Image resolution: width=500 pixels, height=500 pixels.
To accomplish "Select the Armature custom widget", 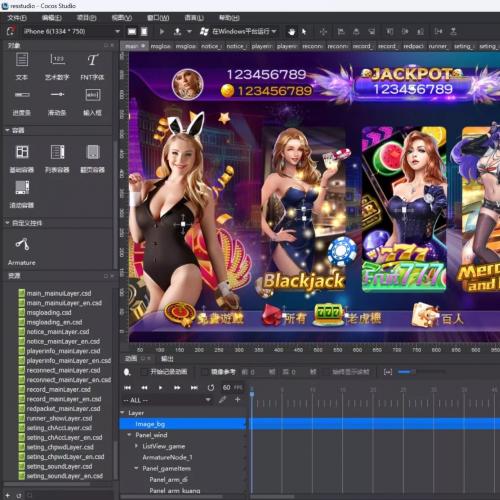I will point(22,244).
